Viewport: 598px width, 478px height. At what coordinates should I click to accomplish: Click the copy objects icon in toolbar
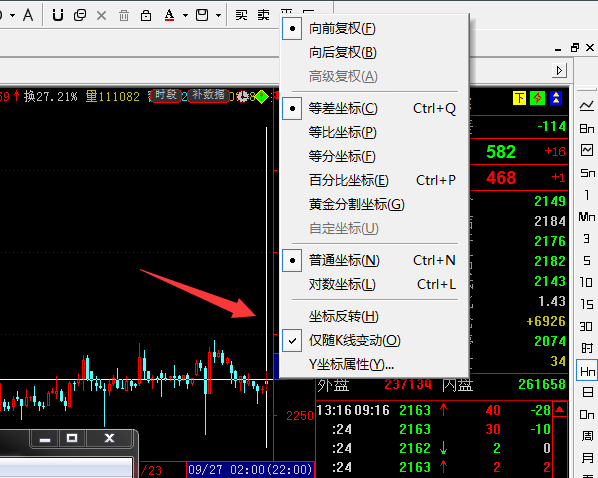(x=80, y=15)
